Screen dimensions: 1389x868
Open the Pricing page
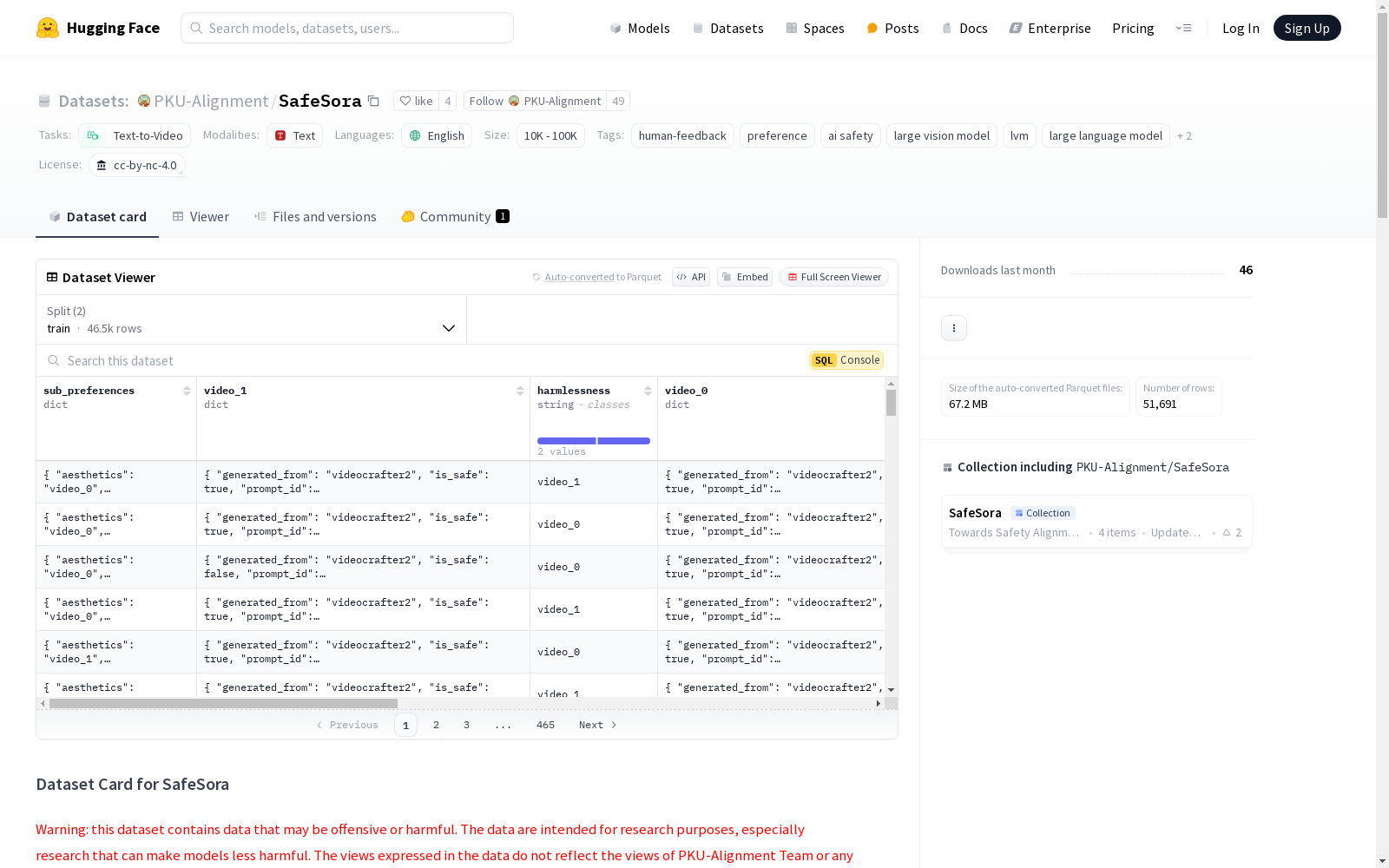tap(1133, 28)
